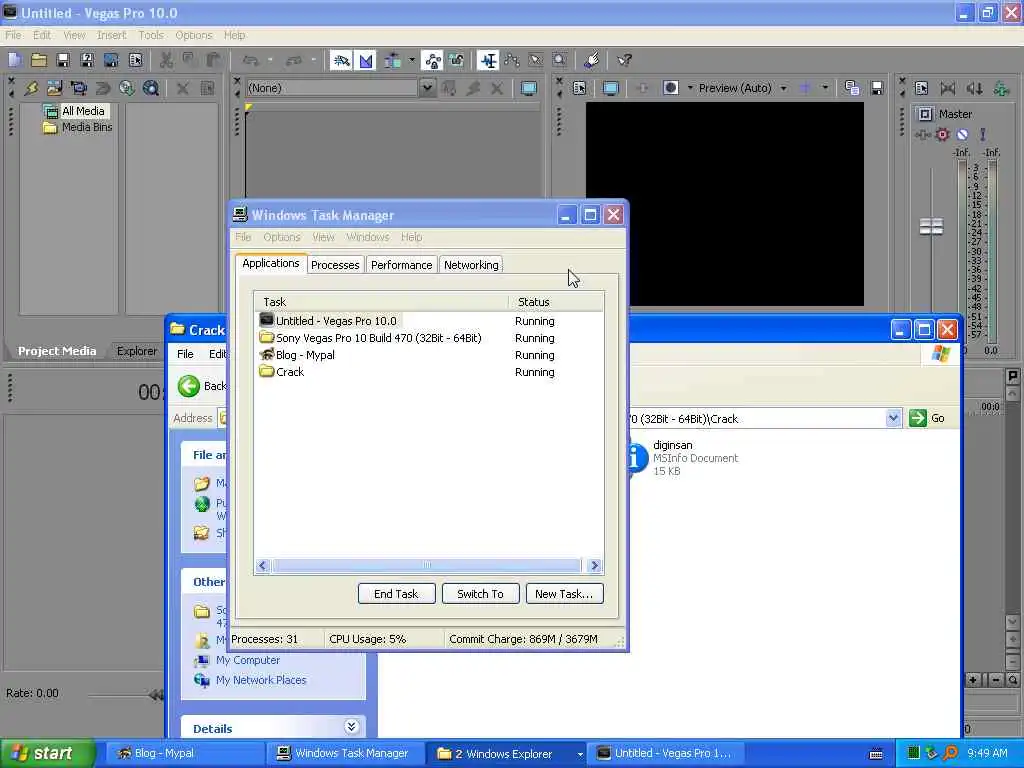Click the New project icon in Vegas toolbar
The width and height of the screenshot is (1024, 768).
[x=15, y=61]
